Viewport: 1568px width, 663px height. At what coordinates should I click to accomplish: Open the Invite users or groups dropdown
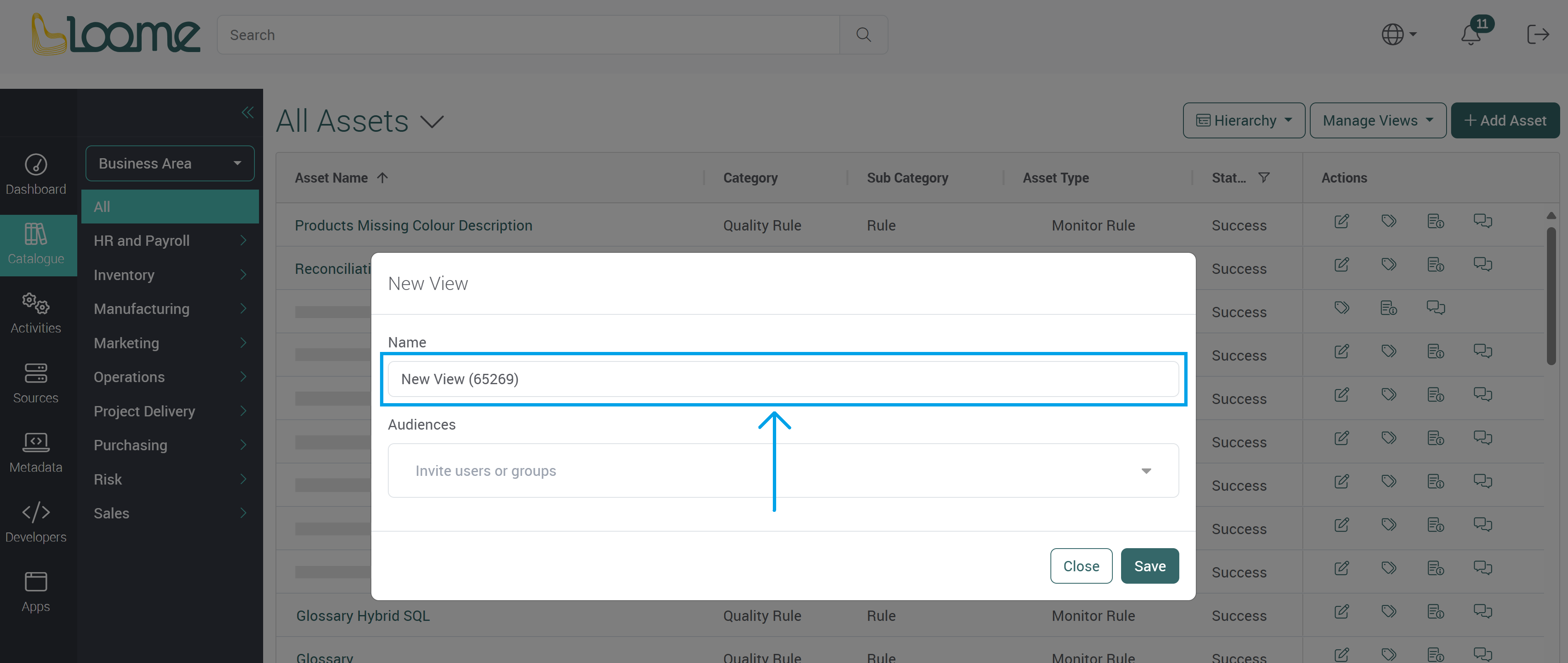click(783, 471)
